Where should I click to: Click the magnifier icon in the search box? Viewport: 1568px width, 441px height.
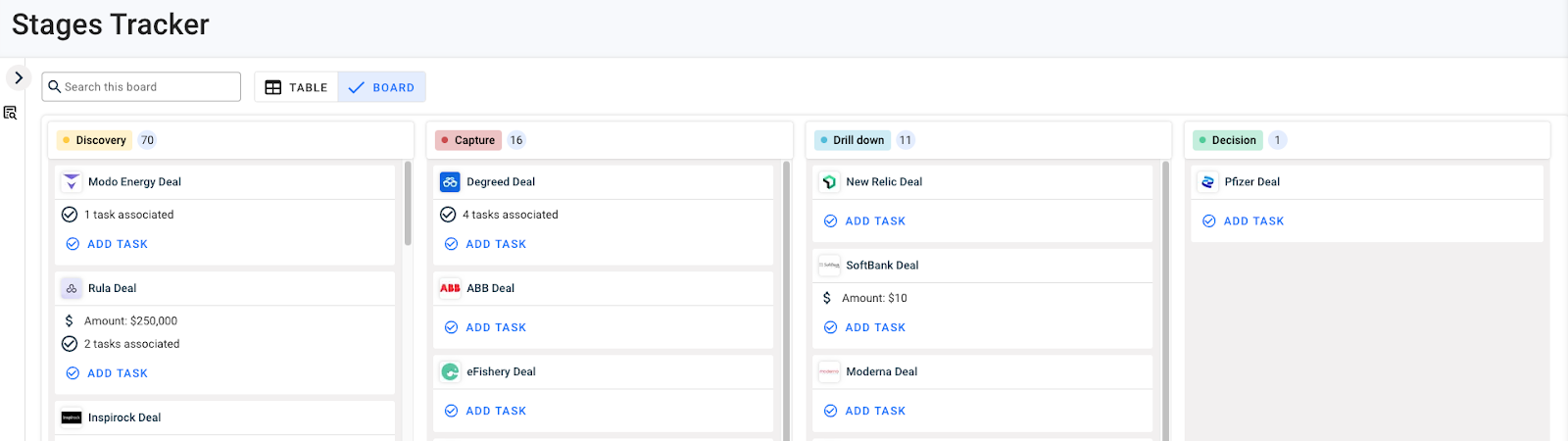pyautogui.click(x=55, y=86)
